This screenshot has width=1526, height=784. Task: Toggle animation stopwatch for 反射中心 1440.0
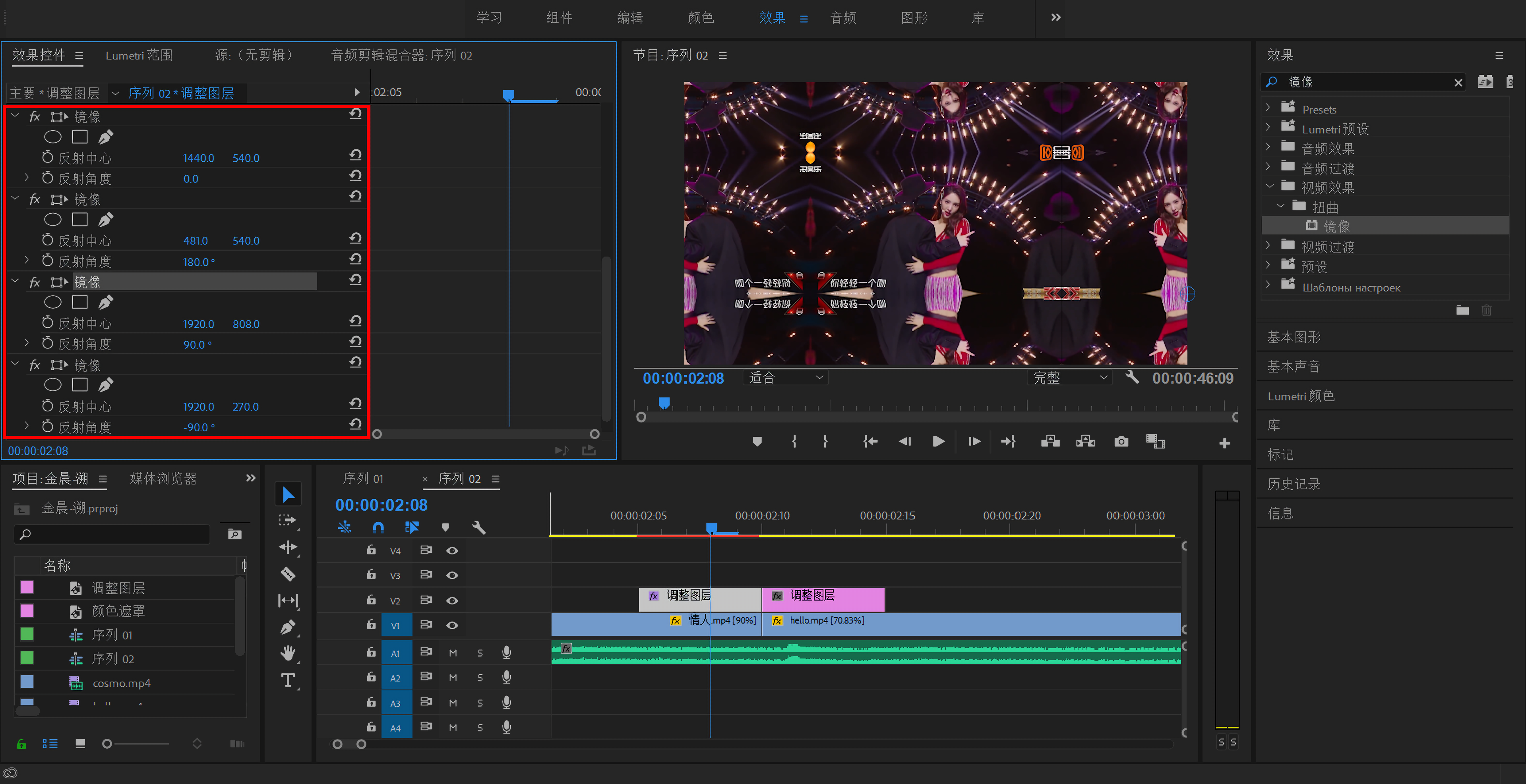pos(47,158)
